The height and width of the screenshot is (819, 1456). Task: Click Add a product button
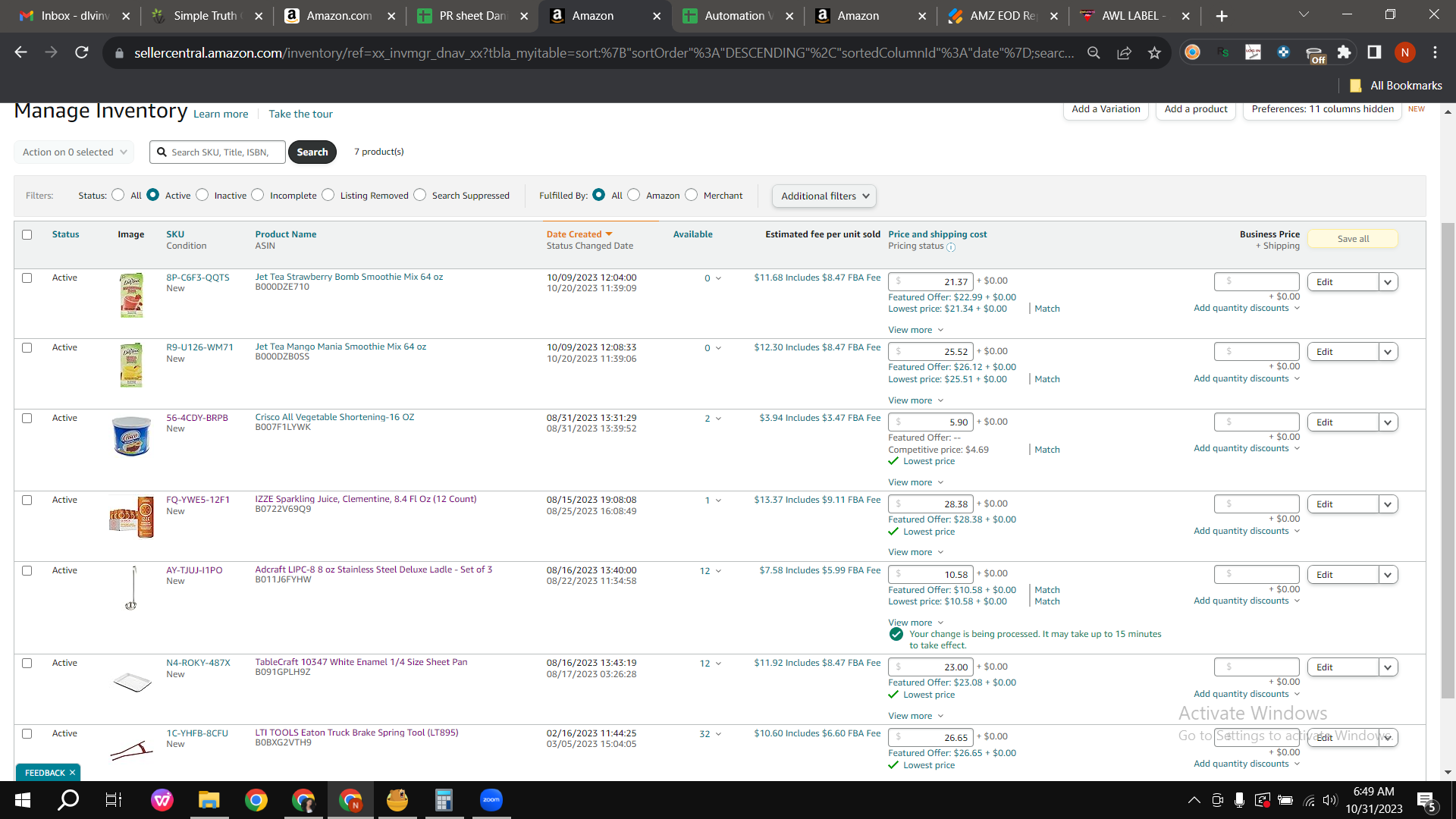tap(1196, 109)
